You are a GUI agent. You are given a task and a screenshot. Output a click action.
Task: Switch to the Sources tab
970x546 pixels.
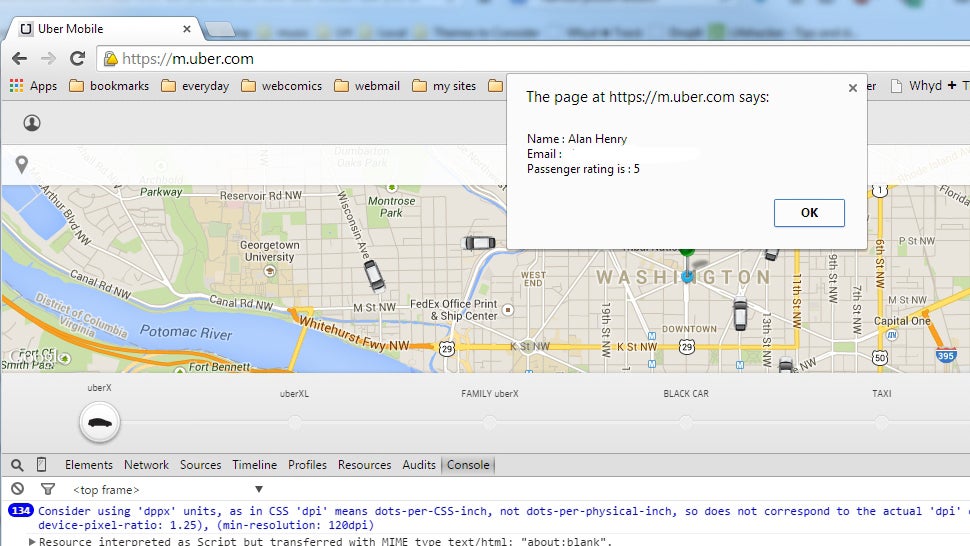pyautogui.click(x=200, y=465)
